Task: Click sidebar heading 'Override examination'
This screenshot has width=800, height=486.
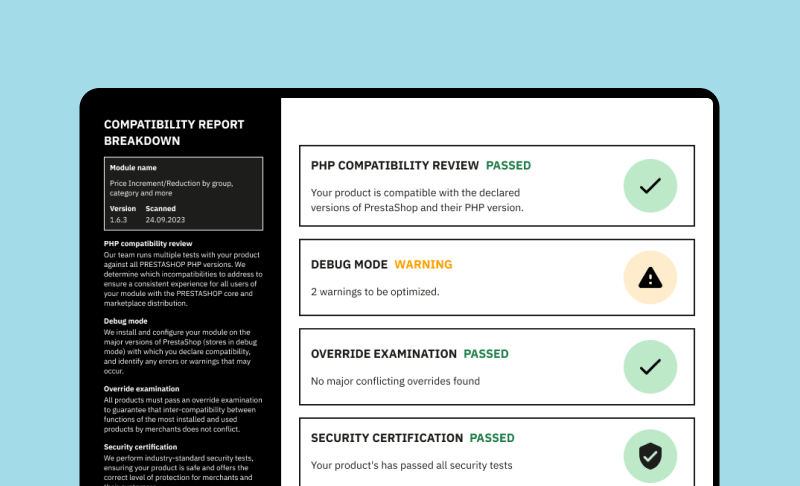Action: 141,389
